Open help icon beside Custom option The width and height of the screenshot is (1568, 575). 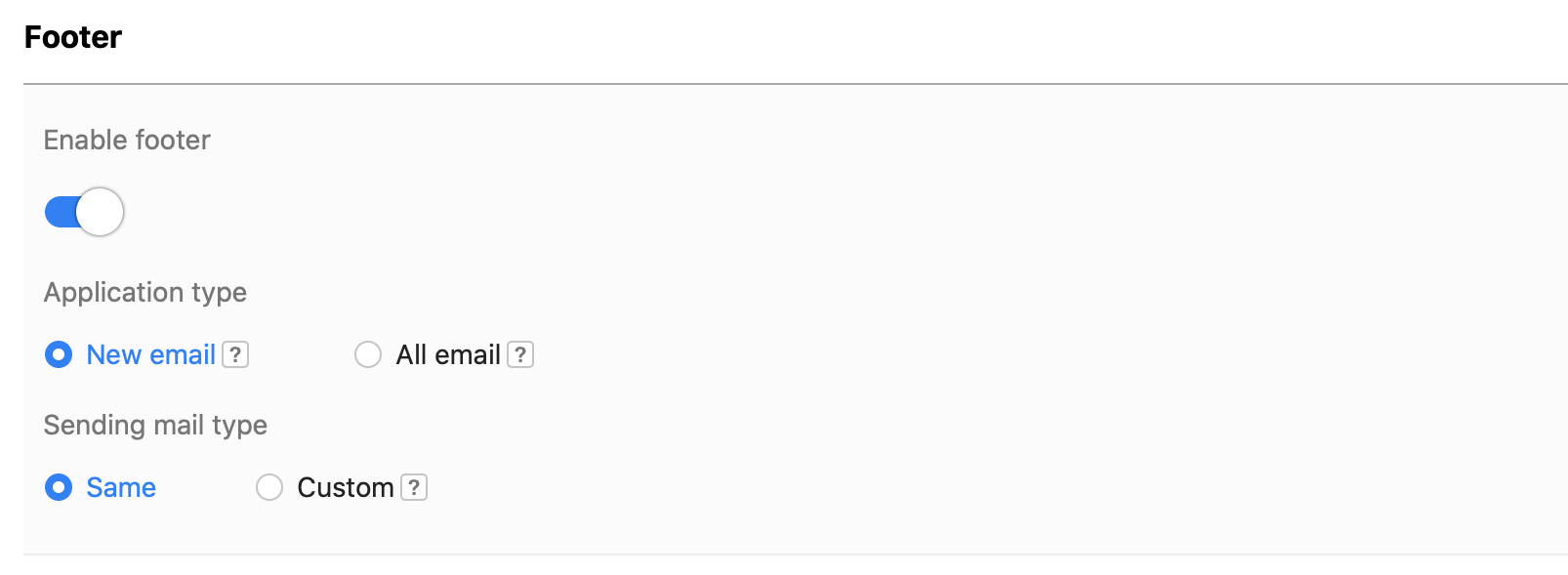pos(415,487)
